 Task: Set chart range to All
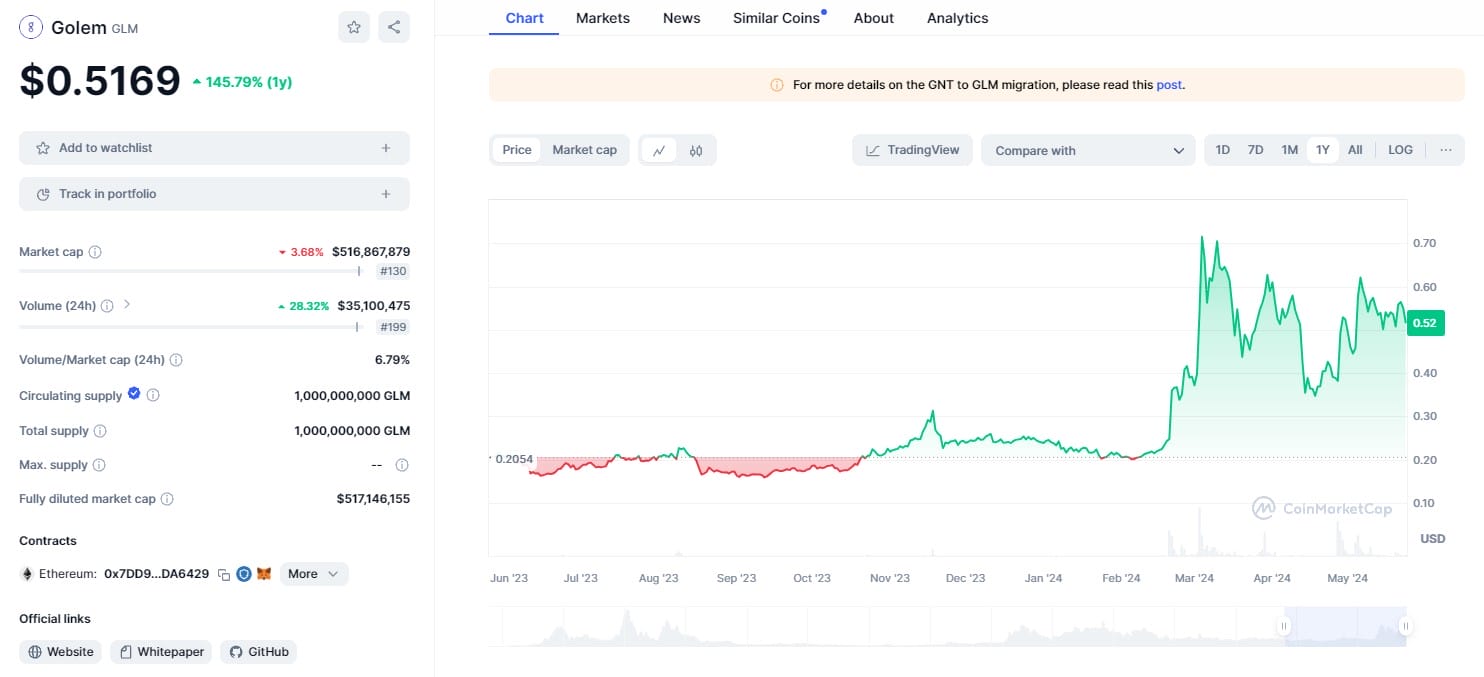point(1355,150)
